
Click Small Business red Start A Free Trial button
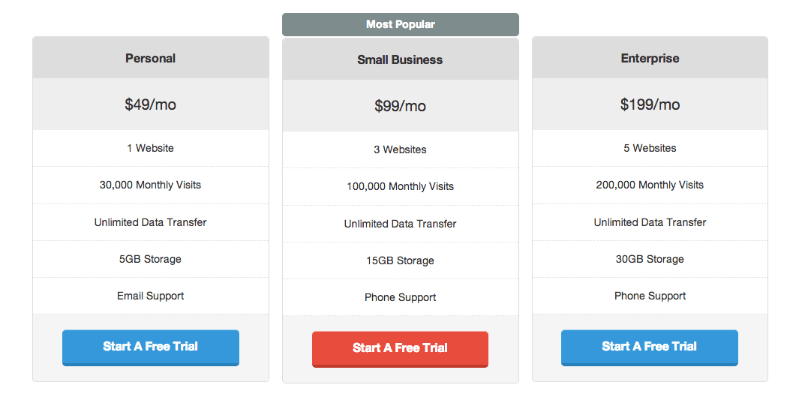pyautogui.click(x=400, y=349)
